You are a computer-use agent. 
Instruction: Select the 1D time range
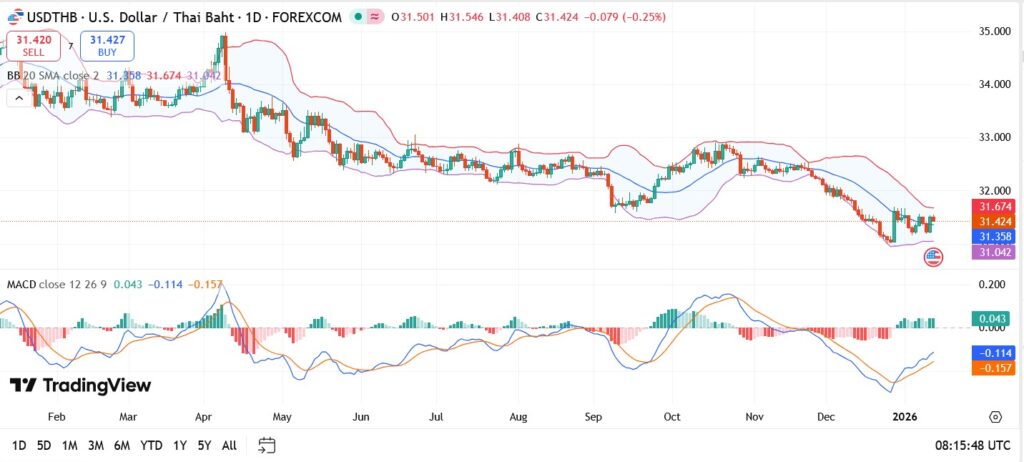point(19,445)
